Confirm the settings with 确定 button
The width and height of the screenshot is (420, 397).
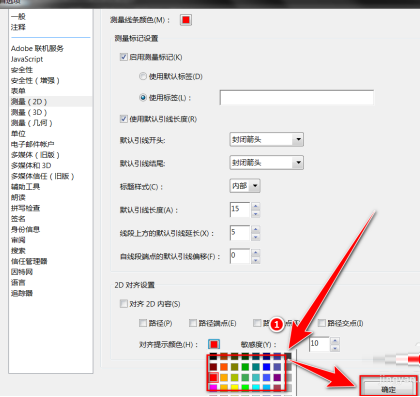coord(388,389)
